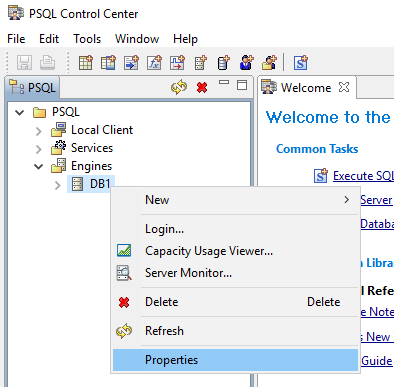Image resolution: width=394 pixels, height=387 pixels.
Task: Expand the DB1 engine node
Action: pyautogui.click(x=58, y=185)
